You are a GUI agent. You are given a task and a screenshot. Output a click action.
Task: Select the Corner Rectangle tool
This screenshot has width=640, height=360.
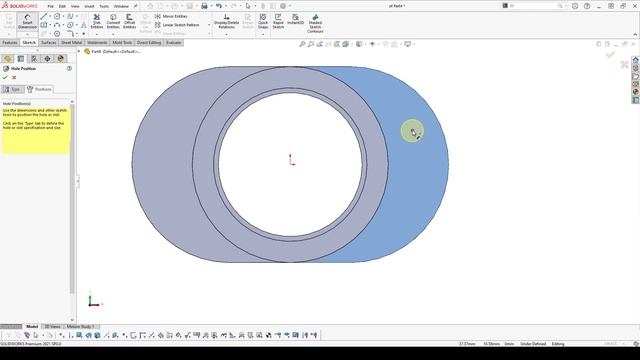44,25
